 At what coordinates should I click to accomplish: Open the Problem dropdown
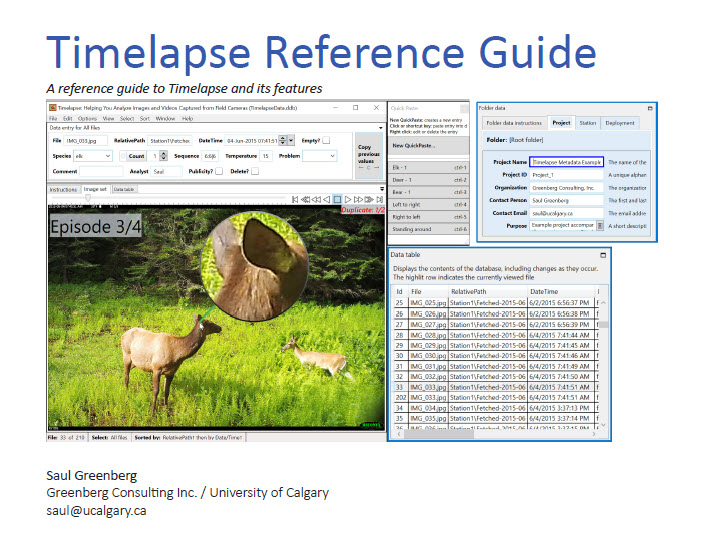pos(320,156)
